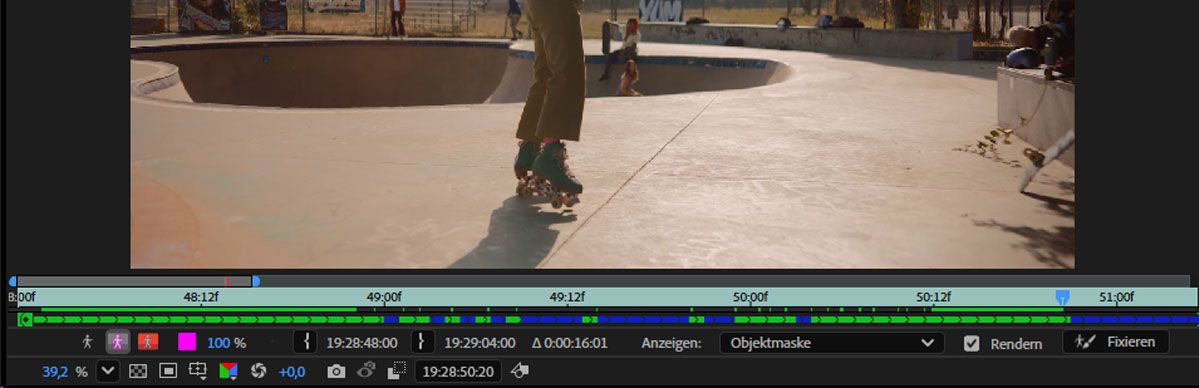Image resolution: width=1199 pixels, height=388 pixels.
Task: Take snapshot with camera icon
Action: pos(336,372)
